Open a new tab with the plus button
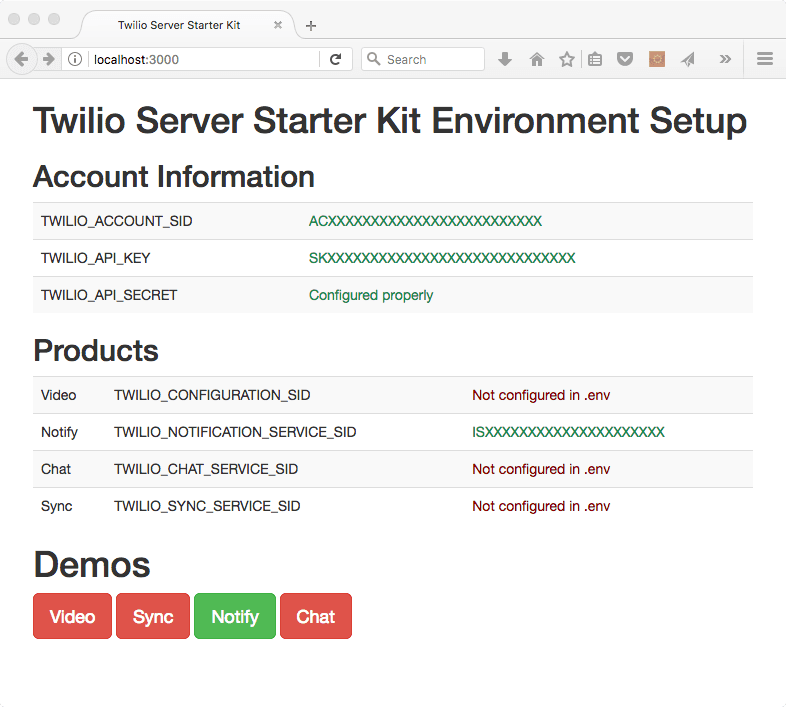786x707 pixels. pos(311,25)
